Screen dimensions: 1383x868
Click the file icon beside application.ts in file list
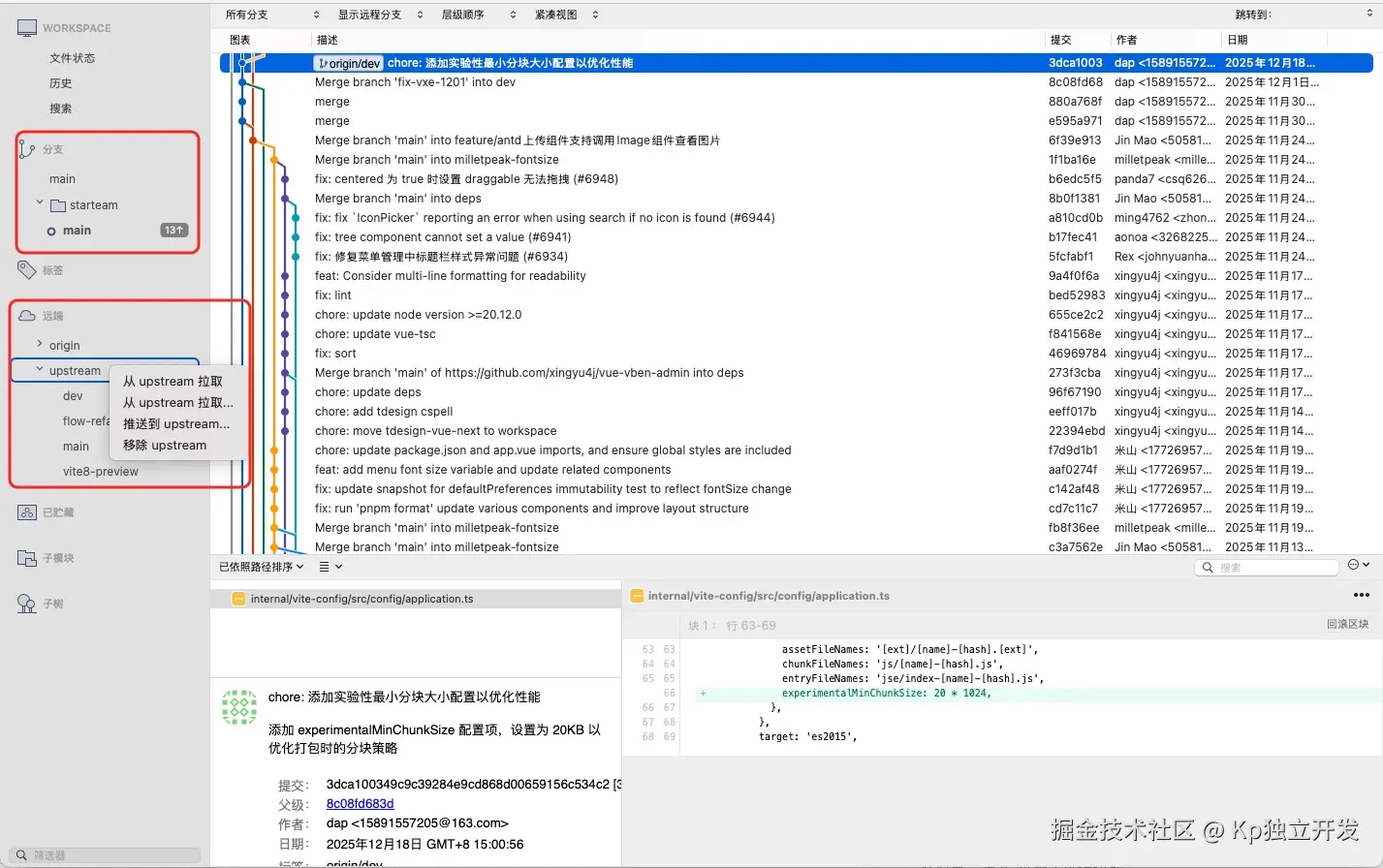click(238, 599)
